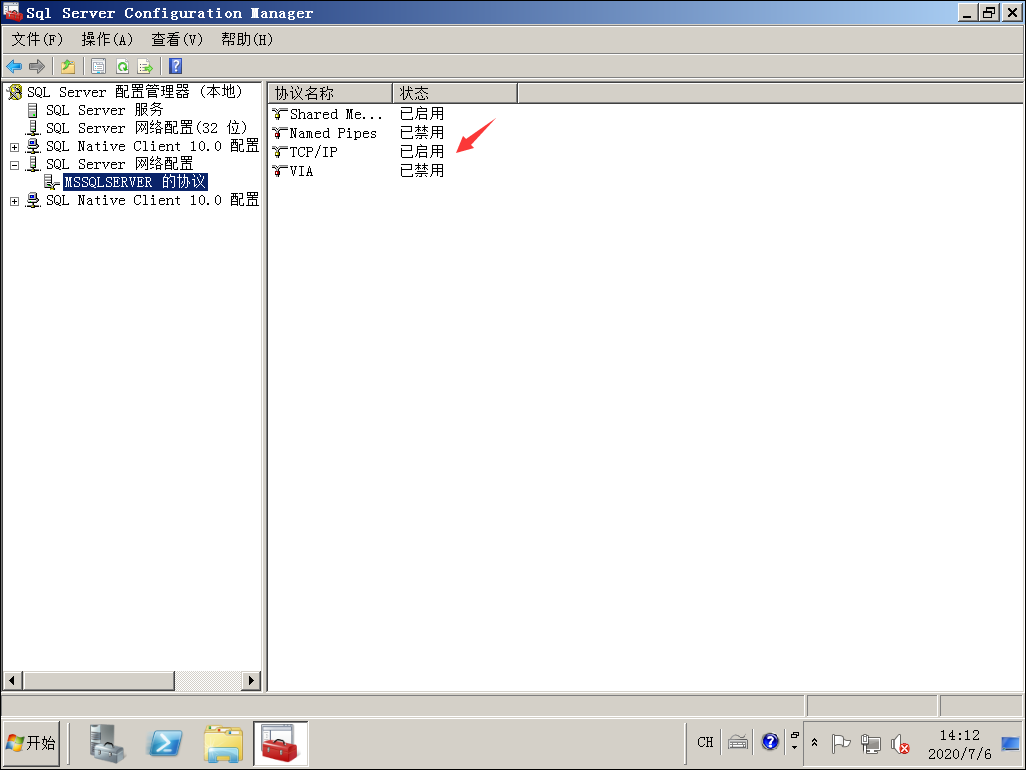The image size is (1026, 770).
Task: Show hidden tray icons arrow
Action: 815,743
